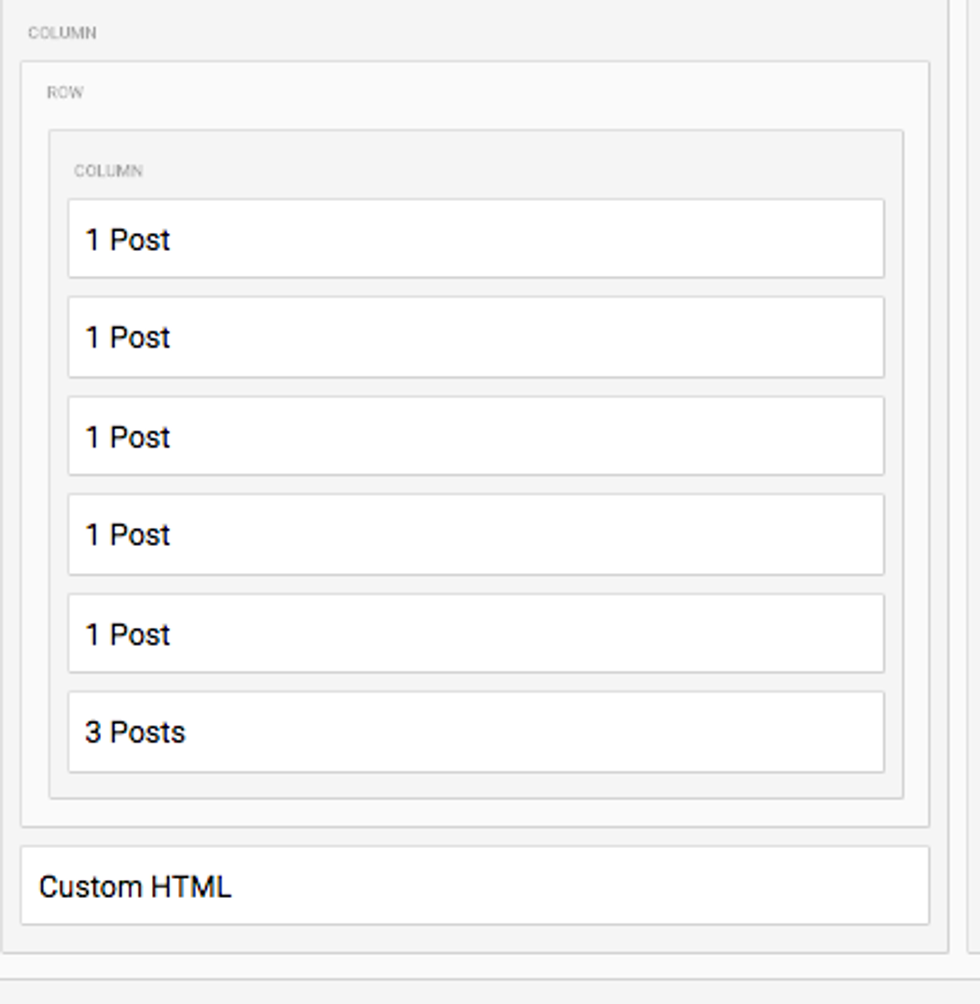This screenshot has width=980, height=1004.
Task: Select the first "1 Post" module
Action: [475, 239]
